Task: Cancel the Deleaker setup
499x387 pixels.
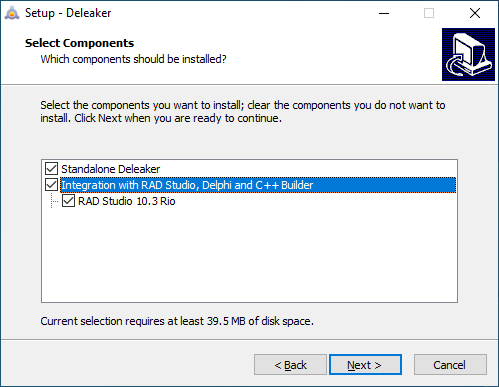Action: (x=450, y=365)
